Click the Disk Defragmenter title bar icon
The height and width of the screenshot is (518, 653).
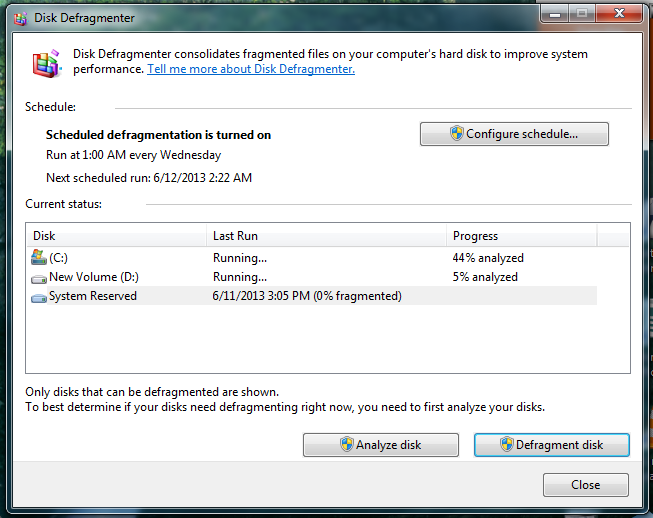20,18
